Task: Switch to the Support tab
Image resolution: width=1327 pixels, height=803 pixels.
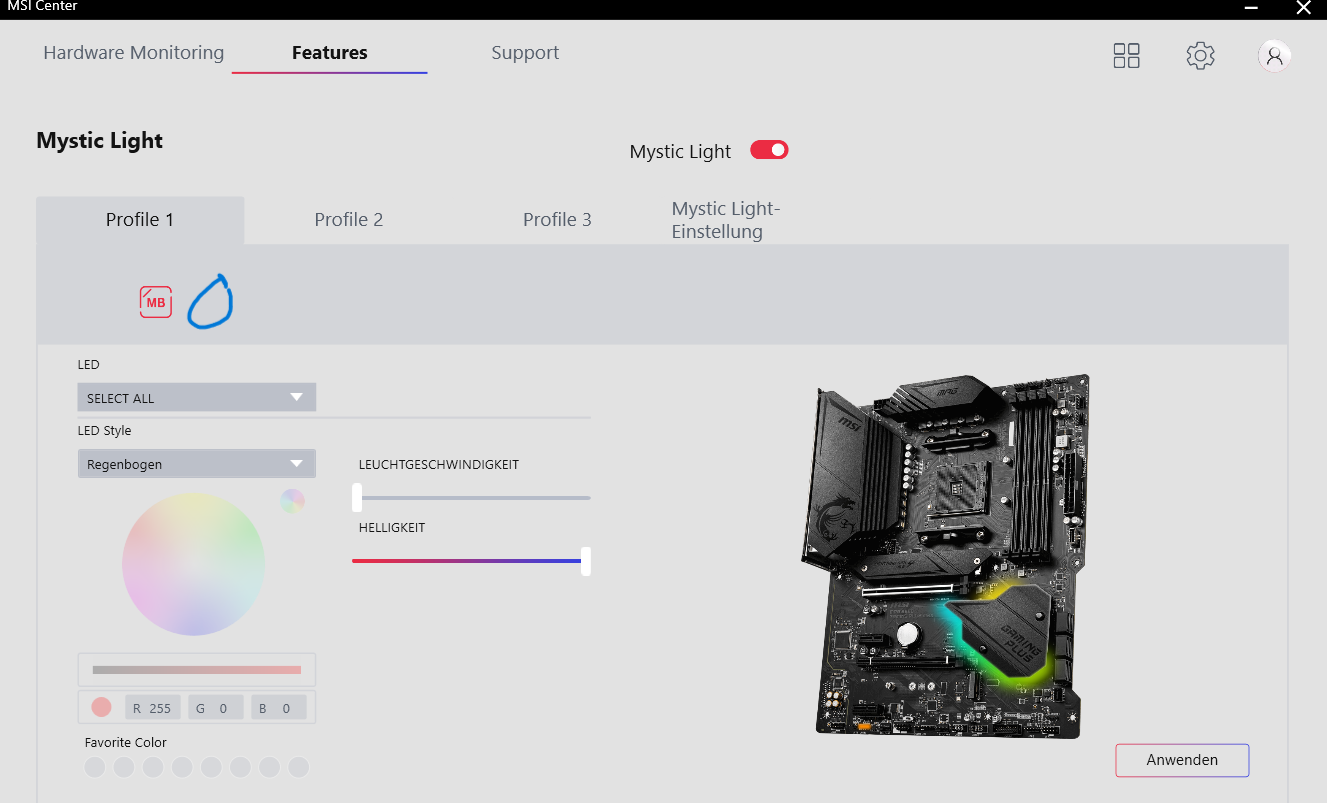Action: pyautogui.click(x=525, y=53)
